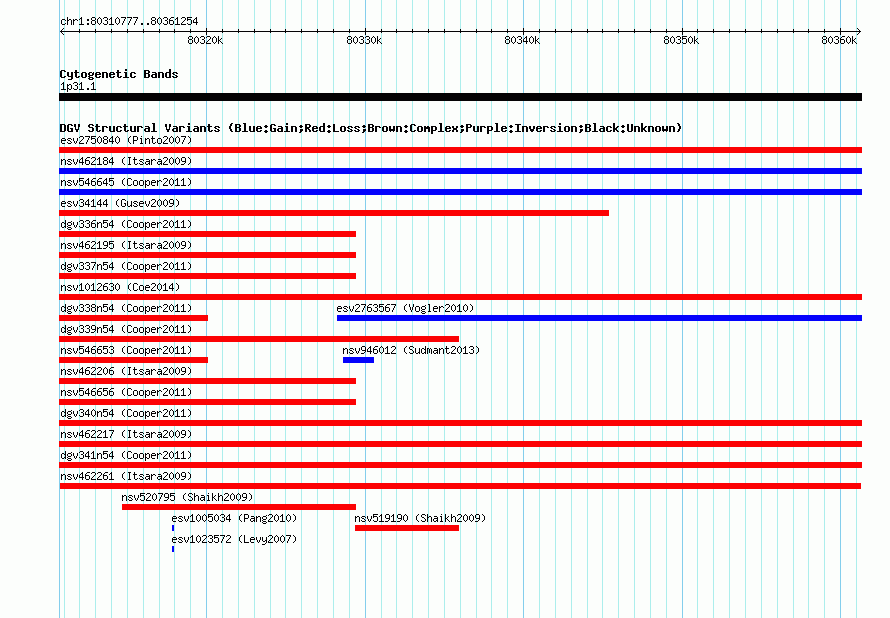890x618 pixels.
Task: Open nsv520795 (Shaikh2009) variant label
Action: pyautogui.click(x=187, y=497)
